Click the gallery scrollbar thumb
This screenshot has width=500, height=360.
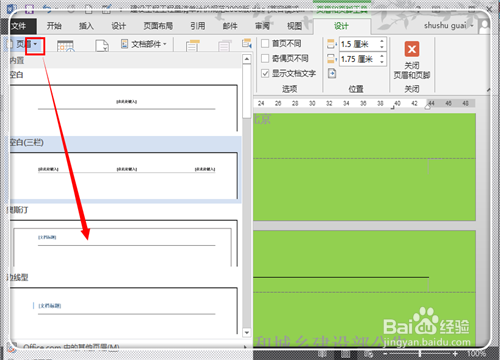(247, 91)
